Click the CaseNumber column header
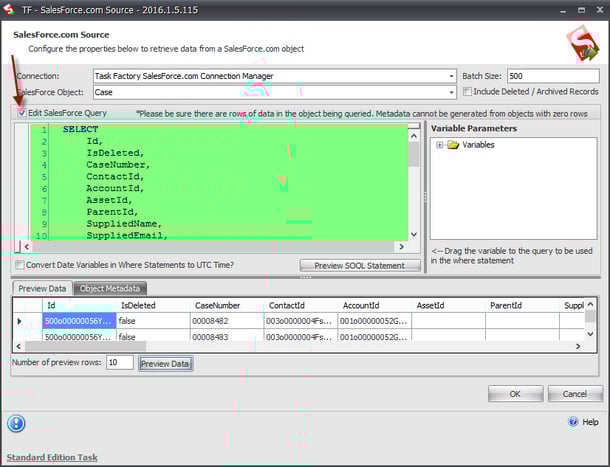The height and width of the screenshot is (467, 610). click(x=227, y=305)
